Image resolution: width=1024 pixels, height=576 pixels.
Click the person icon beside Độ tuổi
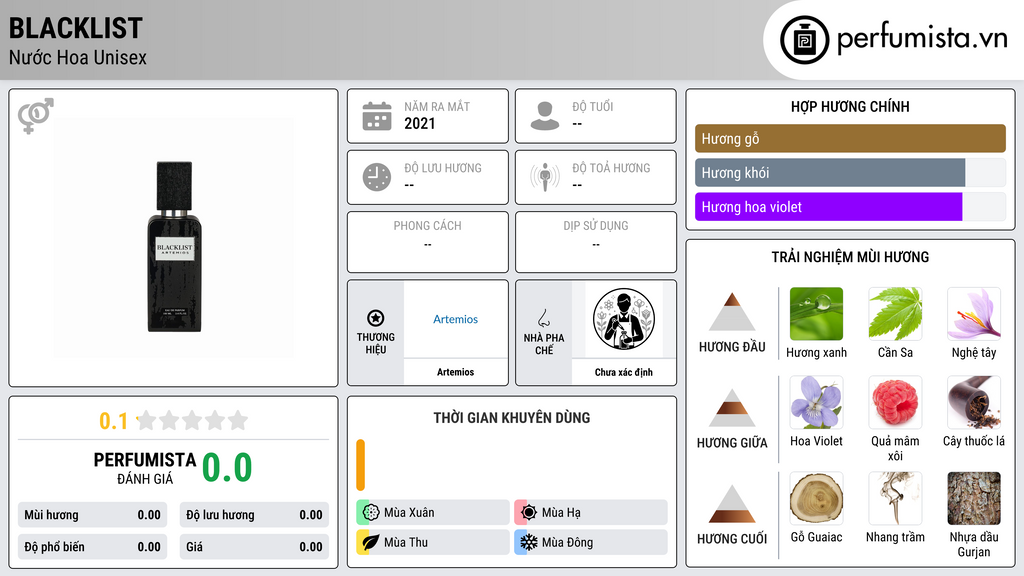(x=545, y=116)
